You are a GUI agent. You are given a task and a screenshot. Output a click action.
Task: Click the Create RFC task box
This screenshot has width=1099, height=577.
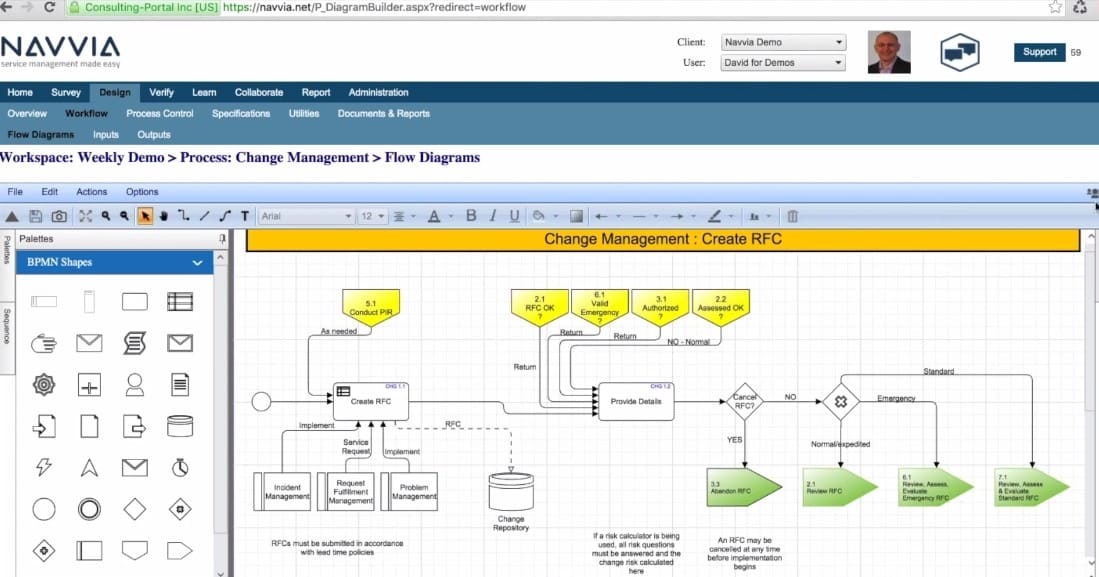point(370,401)
